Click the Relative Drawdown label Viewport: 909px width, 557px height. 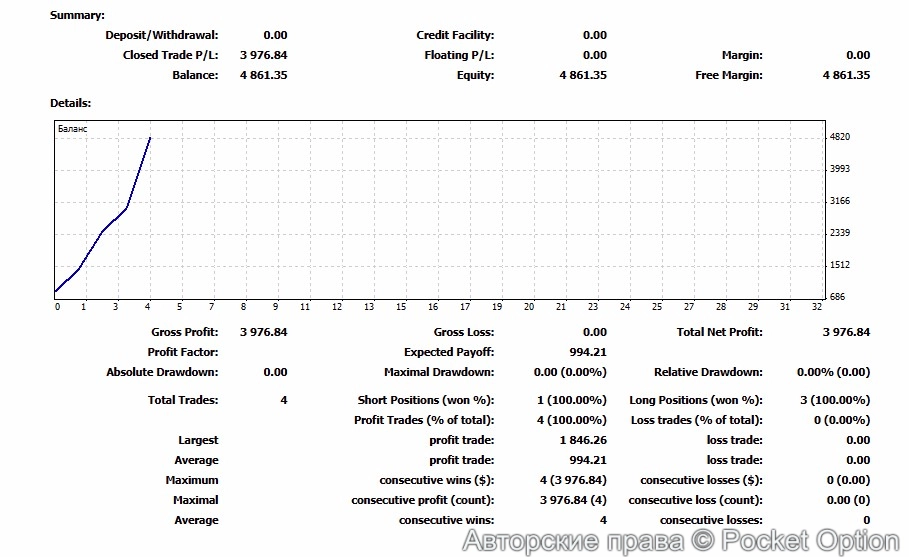707,372
